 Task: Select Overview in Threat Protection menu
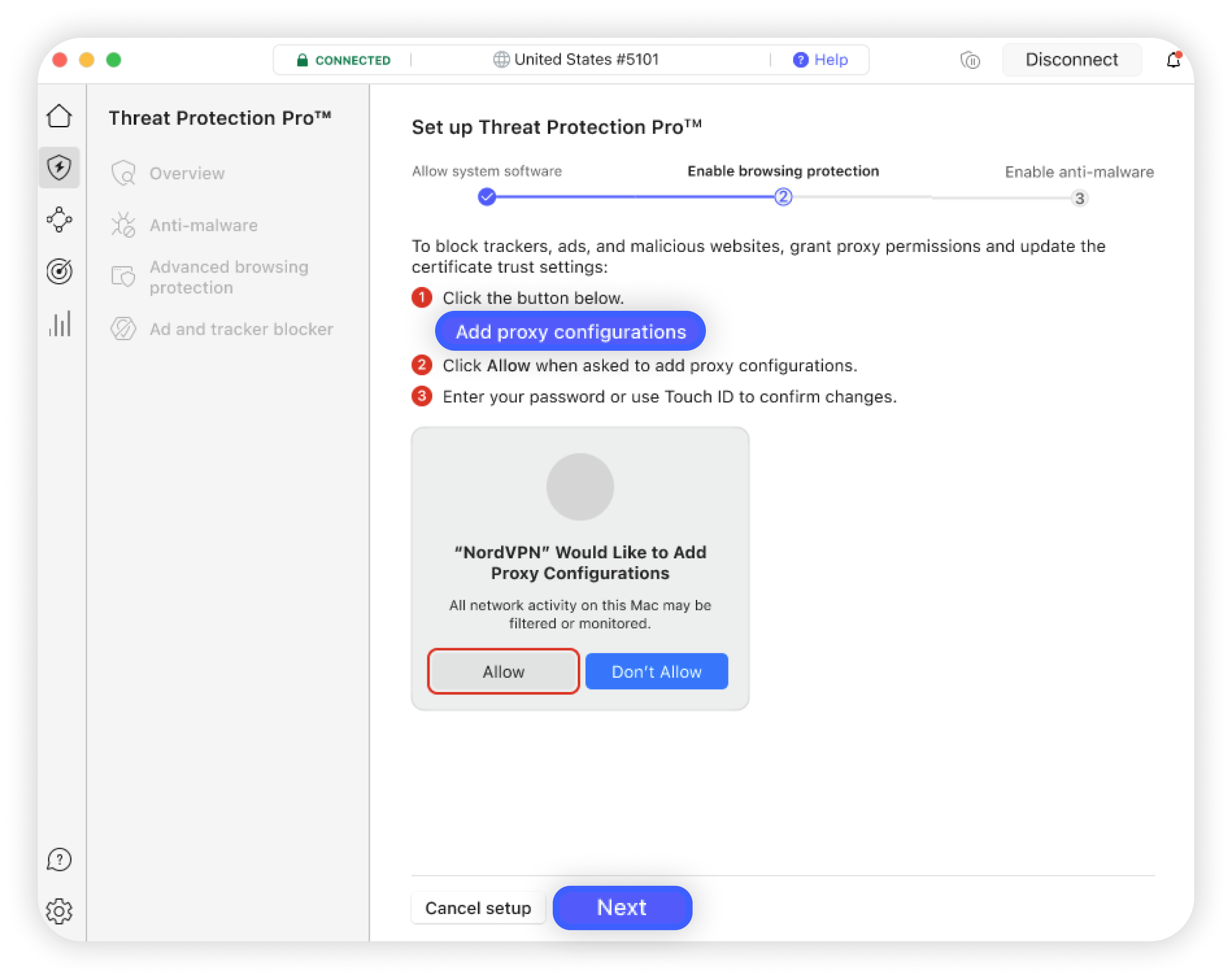coord(187,173)
